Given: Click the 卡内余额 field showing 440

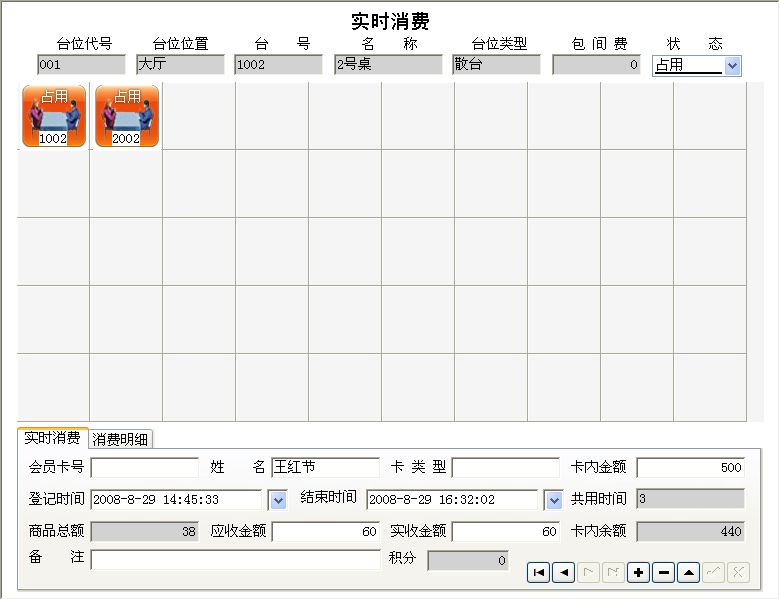Looking at the screenshot, I should (x=690, y=531).
